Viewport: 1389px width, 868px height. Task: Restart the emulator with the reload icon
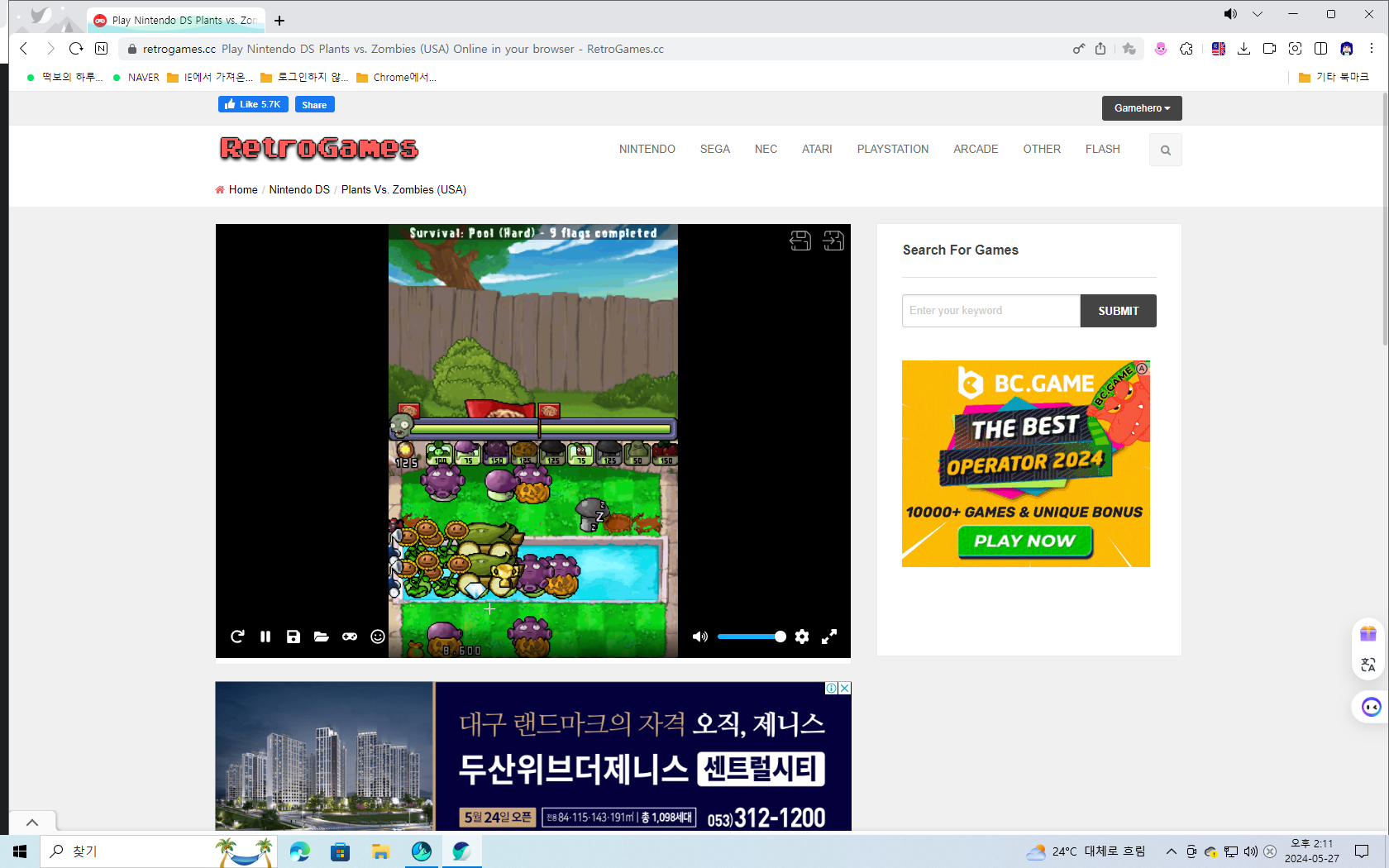[237, 637]
